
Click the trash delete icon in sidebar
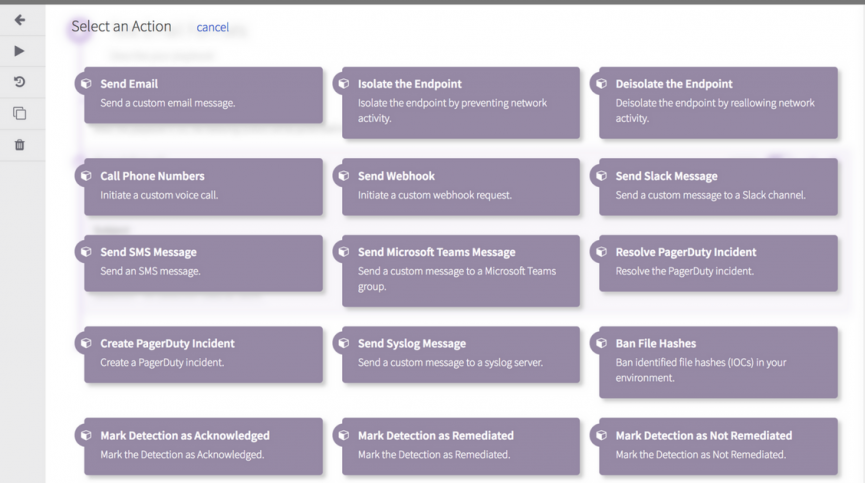(x=19, y=145)
